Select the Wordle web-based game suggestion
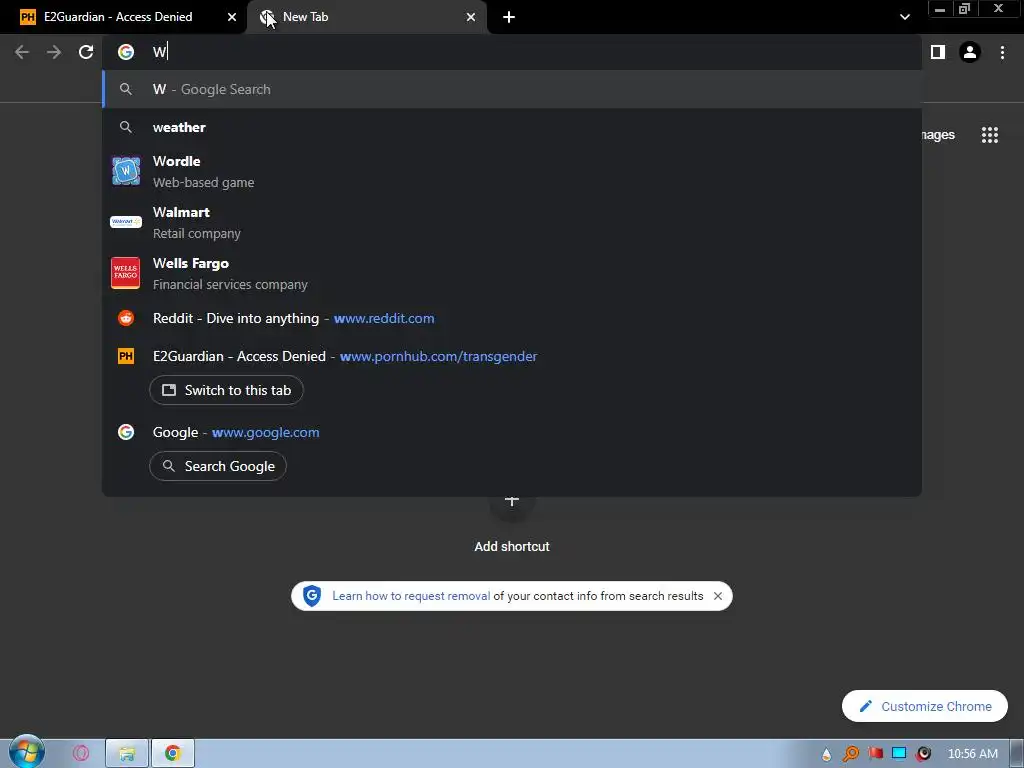1024x768 pixels. (512, 171)
